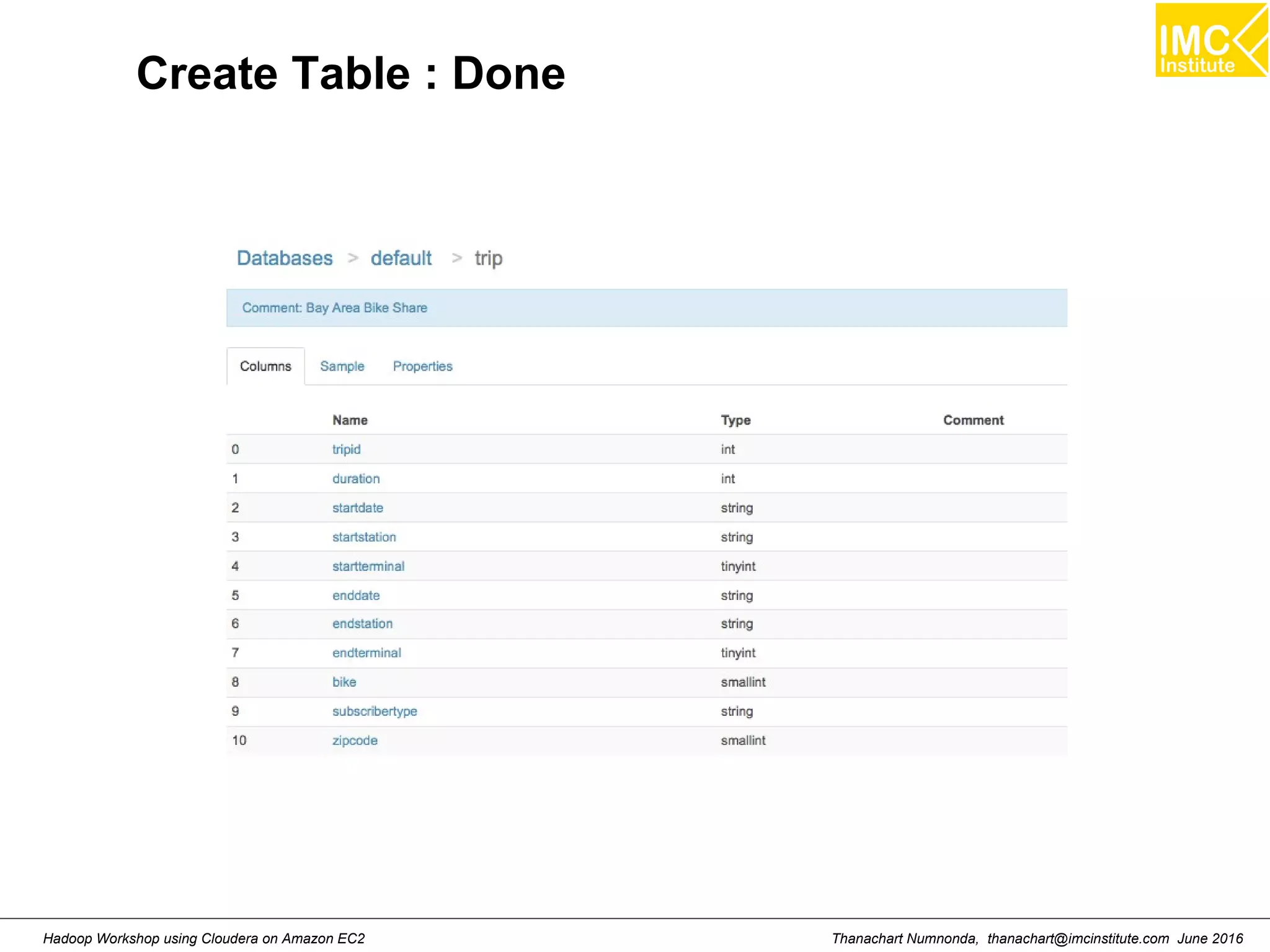Viewport: 1270px width, 952px height.
Task: Click the Comment column header
Action: (973, 420)
